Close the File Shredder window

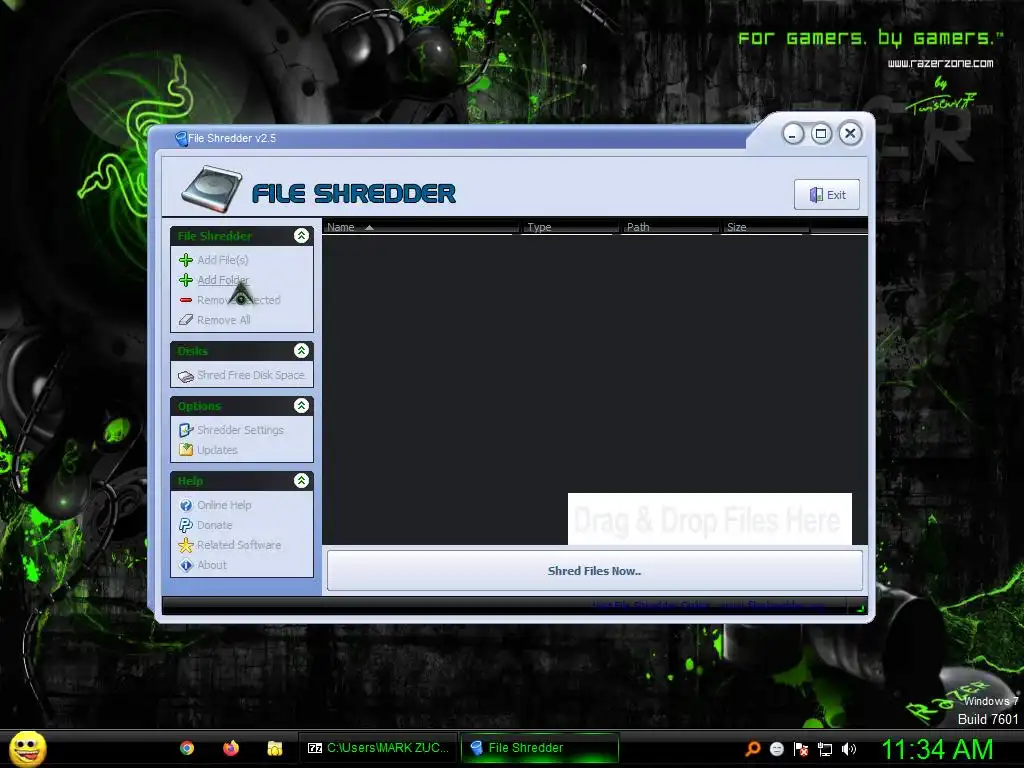tap(850, 134)
